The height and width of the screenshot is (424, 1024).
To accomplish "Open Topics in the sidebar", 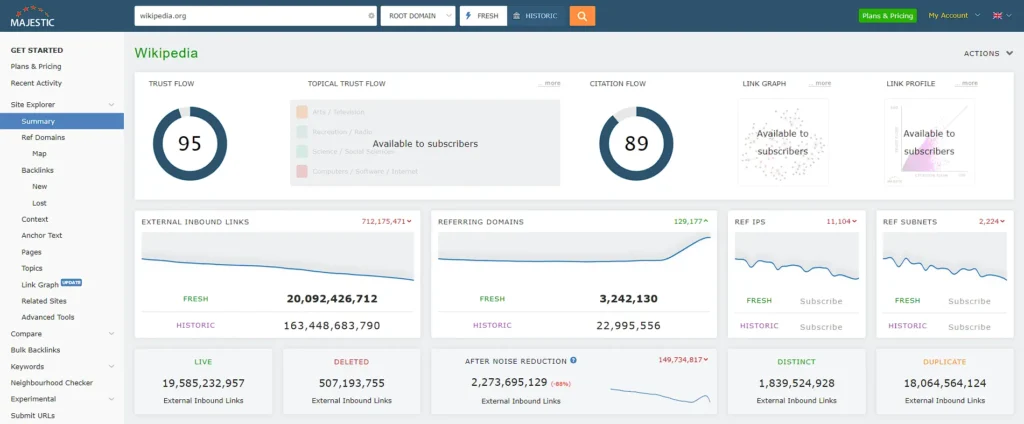I will click(32, 268).
